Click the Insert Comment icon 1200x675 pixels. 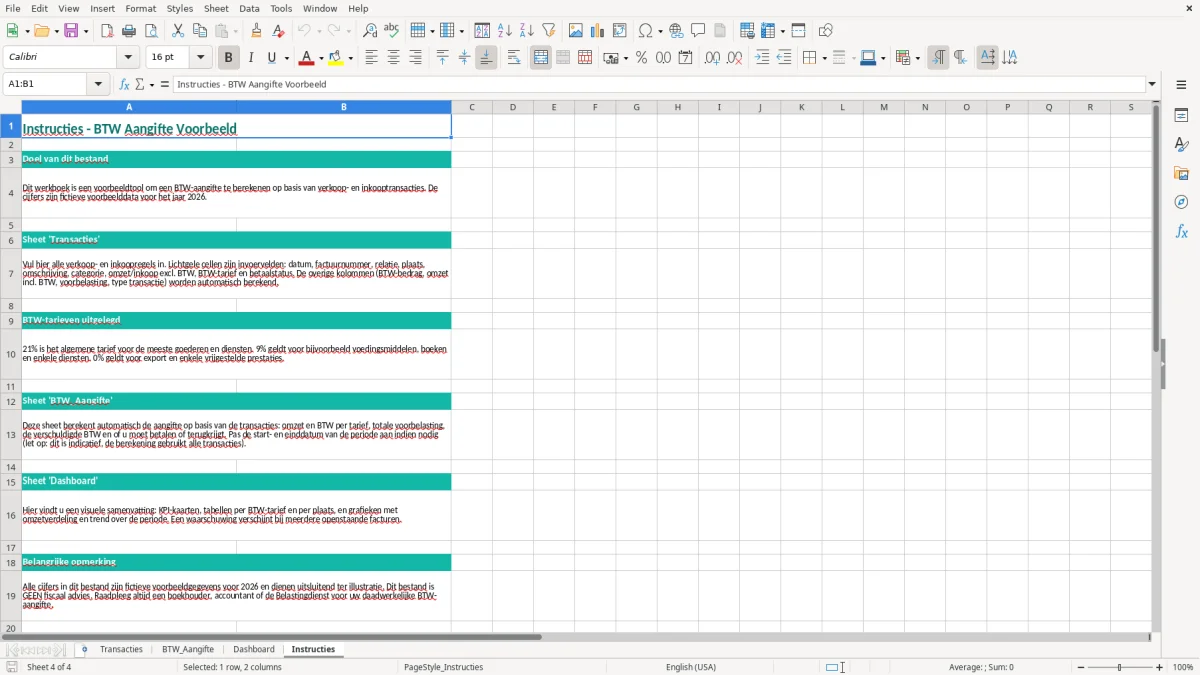coord(698,31)
